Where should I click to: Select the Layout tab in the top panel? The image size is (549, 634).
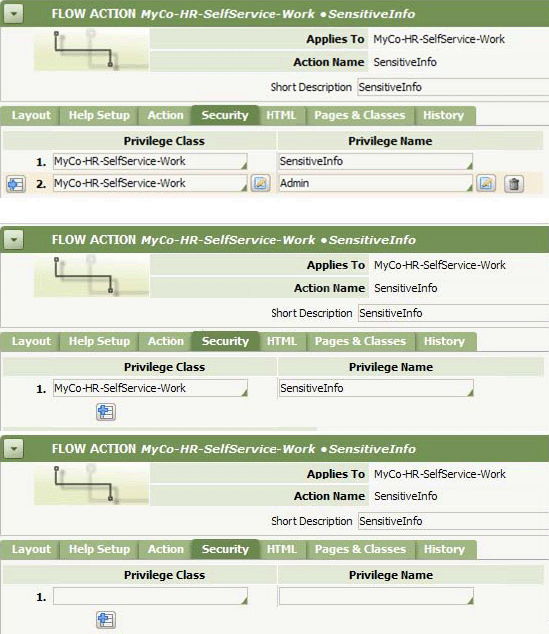click(31, 116)
